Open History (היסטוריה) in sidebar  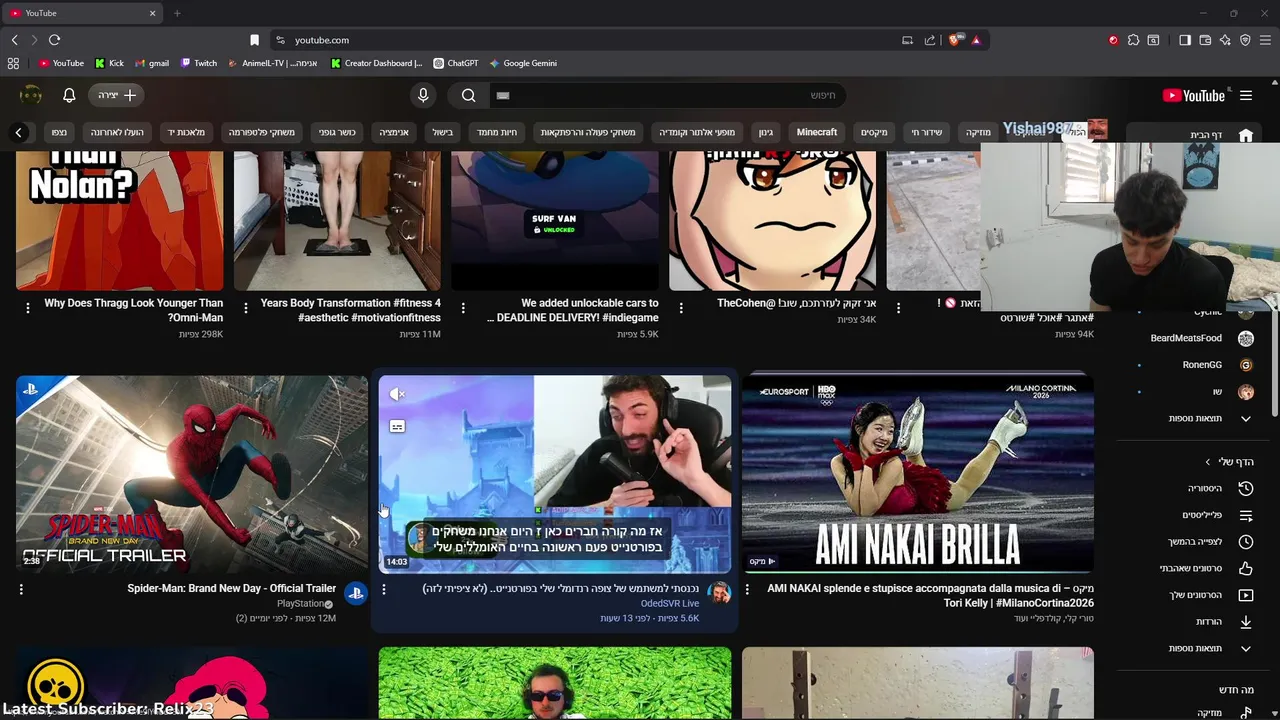pos(1220,488)
